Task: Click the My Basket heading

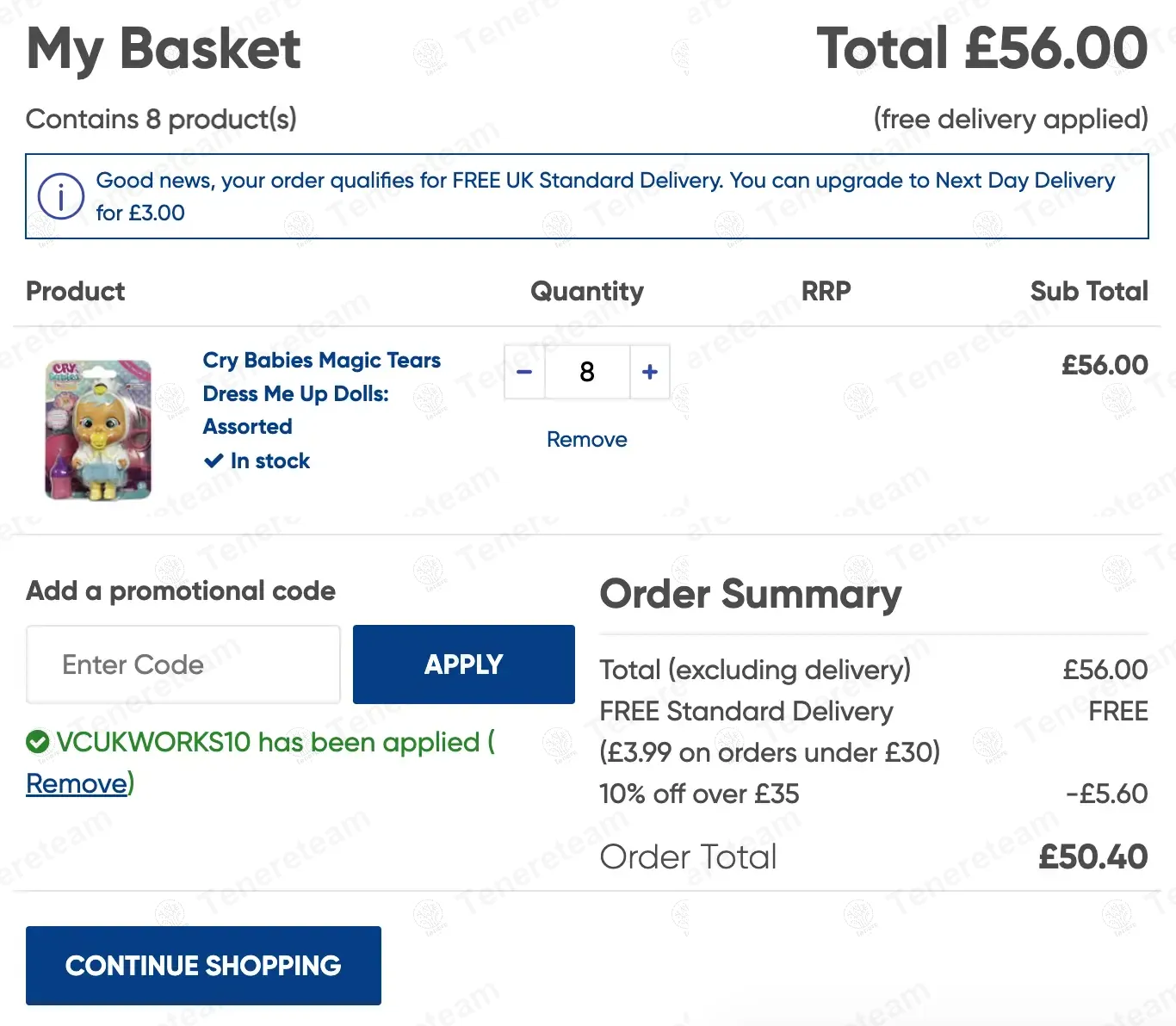Action: 164,49
